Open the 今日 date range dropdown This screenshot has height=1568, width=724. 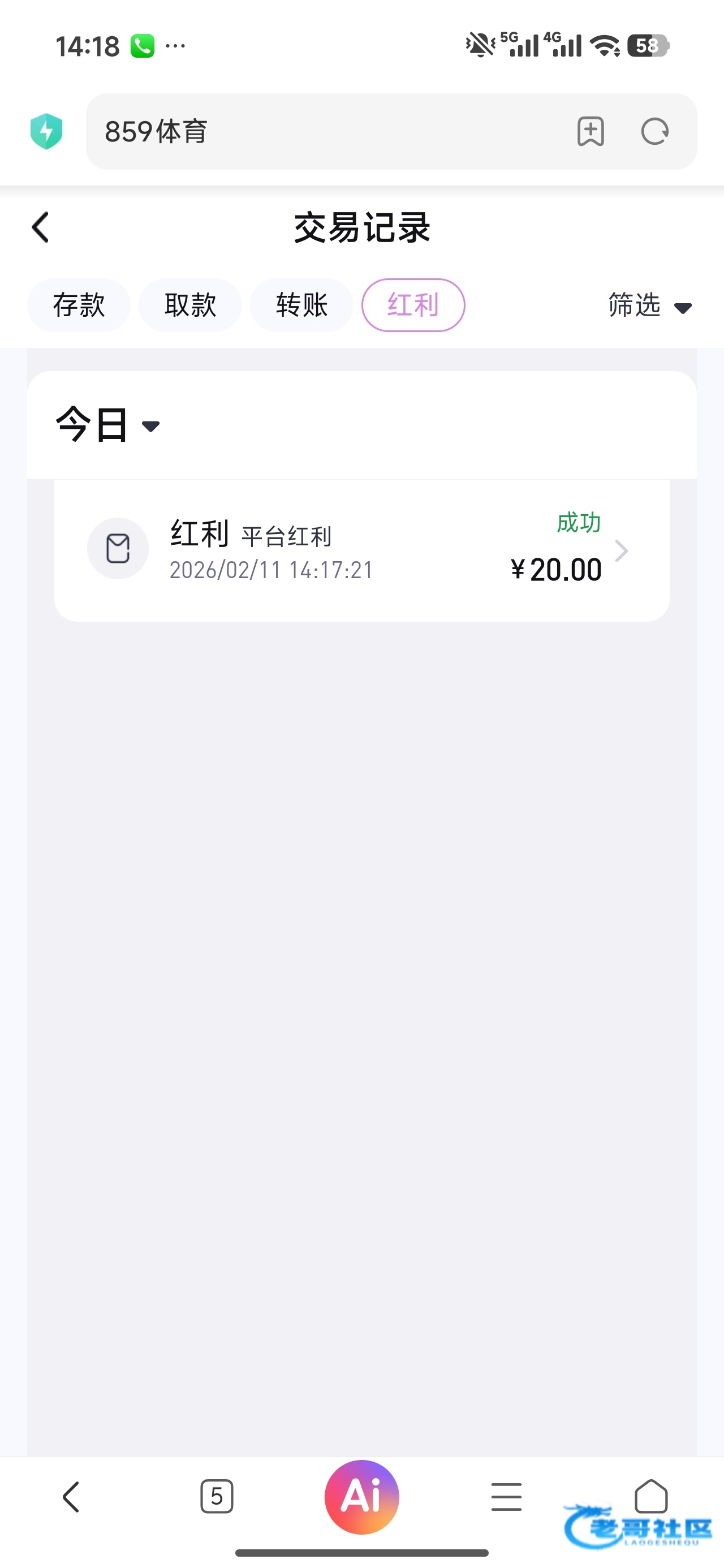coord(108,425)
